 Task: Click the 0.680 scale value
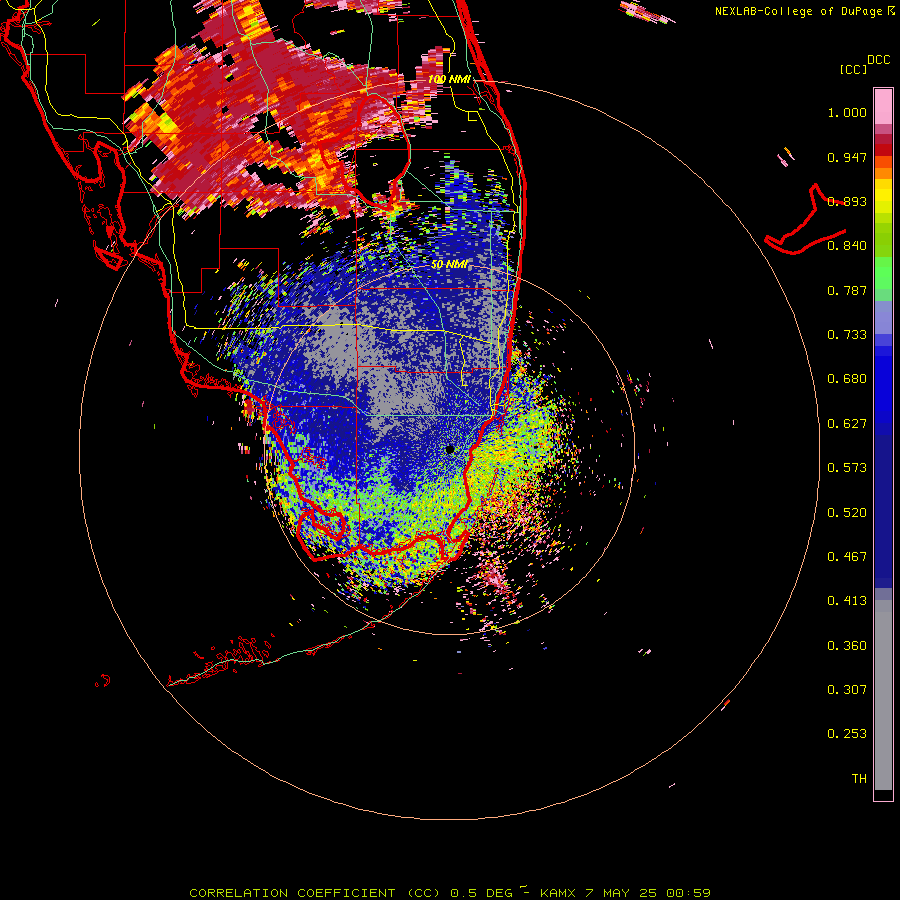coord(847,379)
